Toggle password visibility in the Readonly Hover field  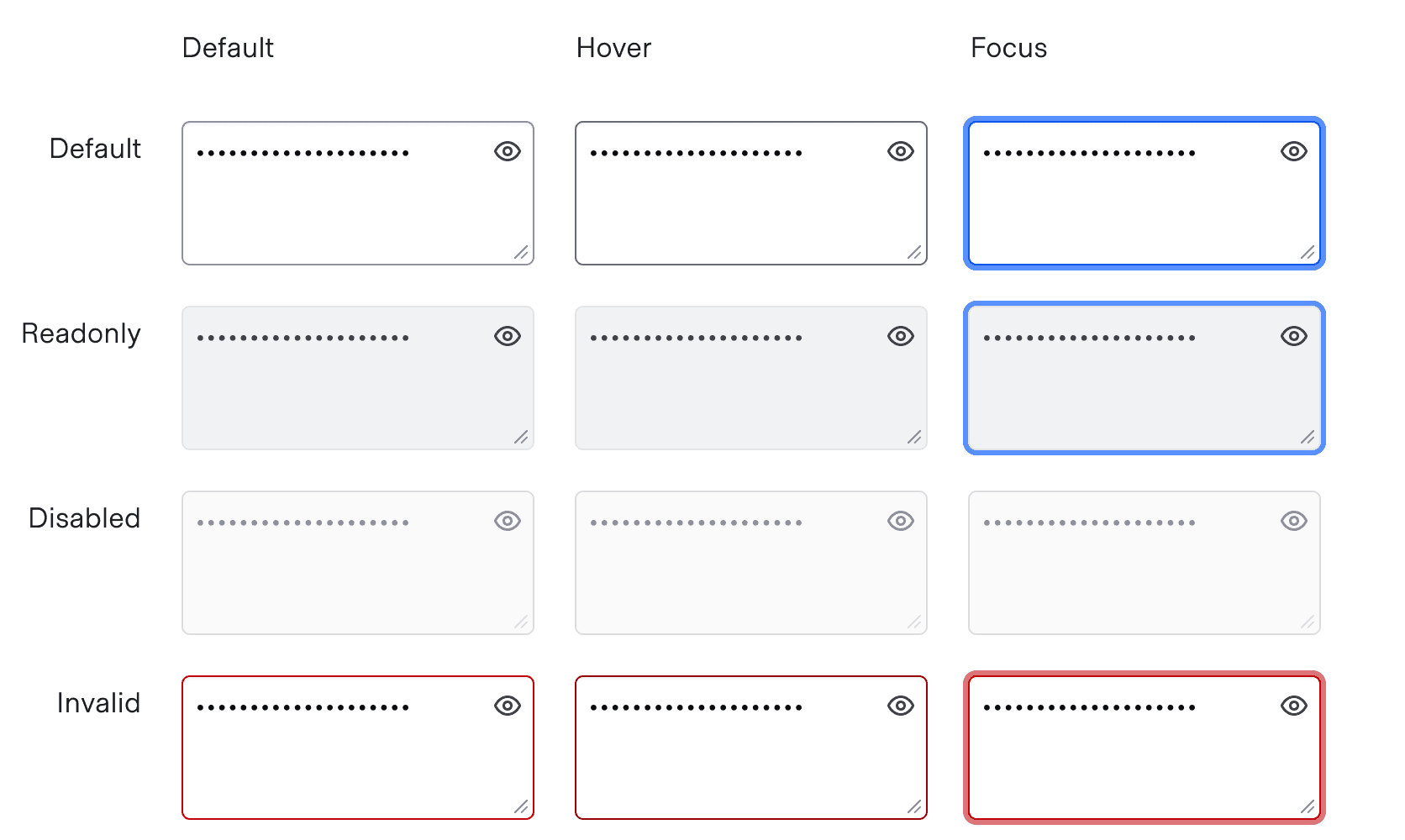tap(900, 336)
